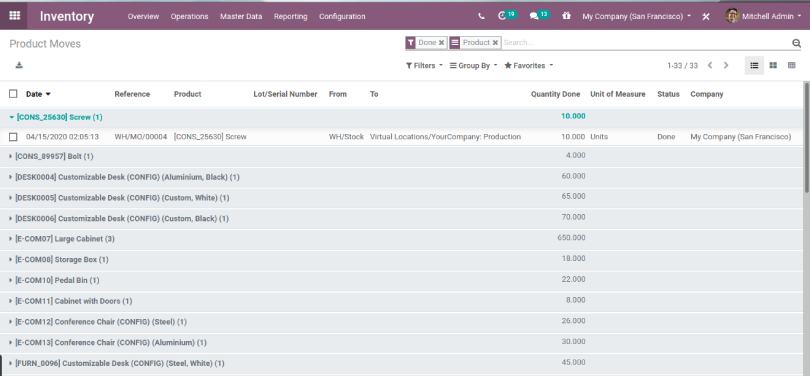Open the messages conversation icon
This screenshot has height=376, width=810.
click(x=534, y=17)
